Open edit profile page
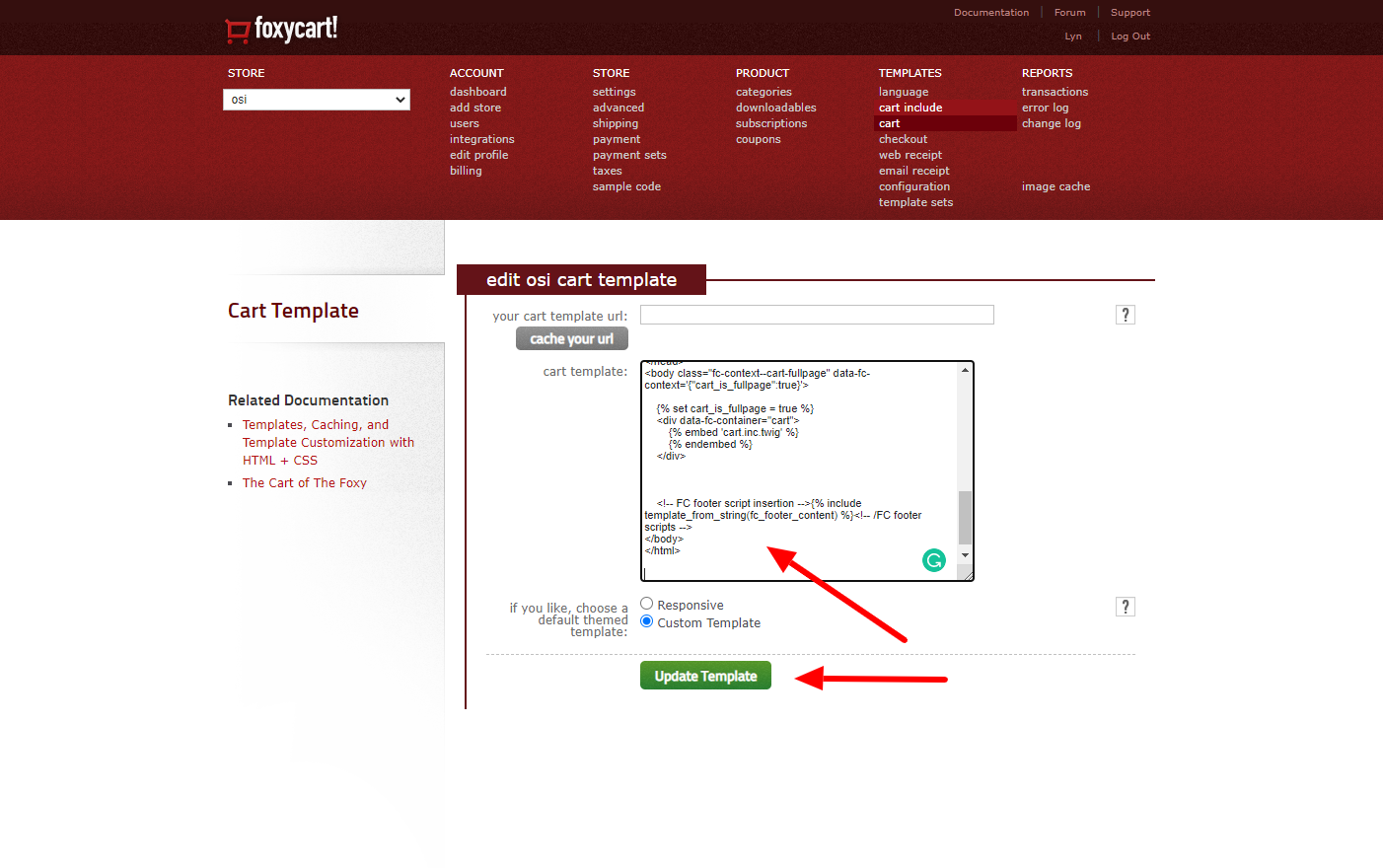This screenshot has width=1383, height=868. 479,155
